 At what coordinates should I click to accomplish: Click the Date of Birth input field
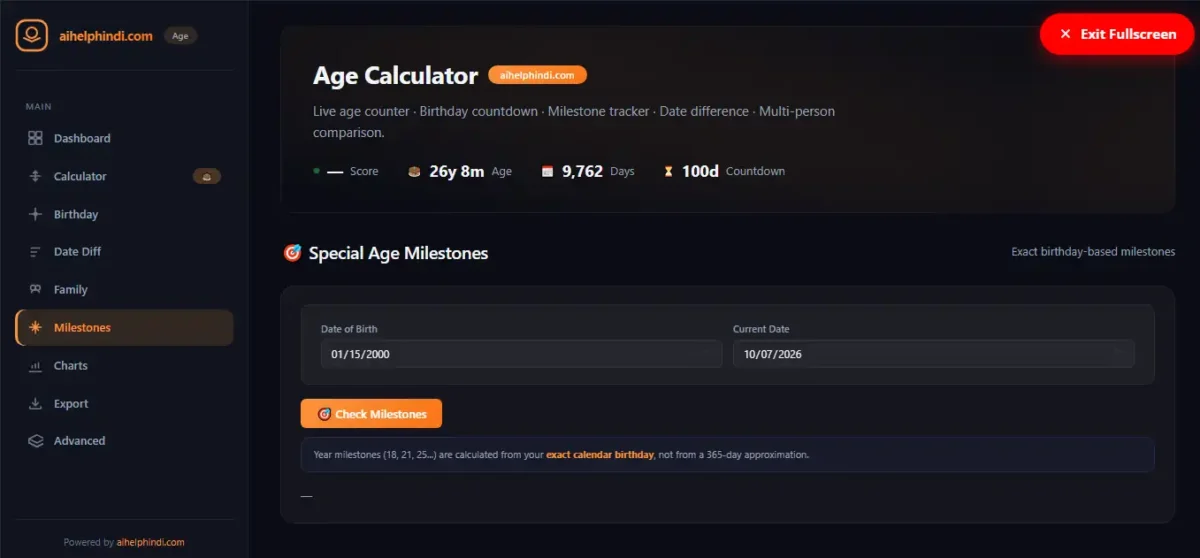521,354
